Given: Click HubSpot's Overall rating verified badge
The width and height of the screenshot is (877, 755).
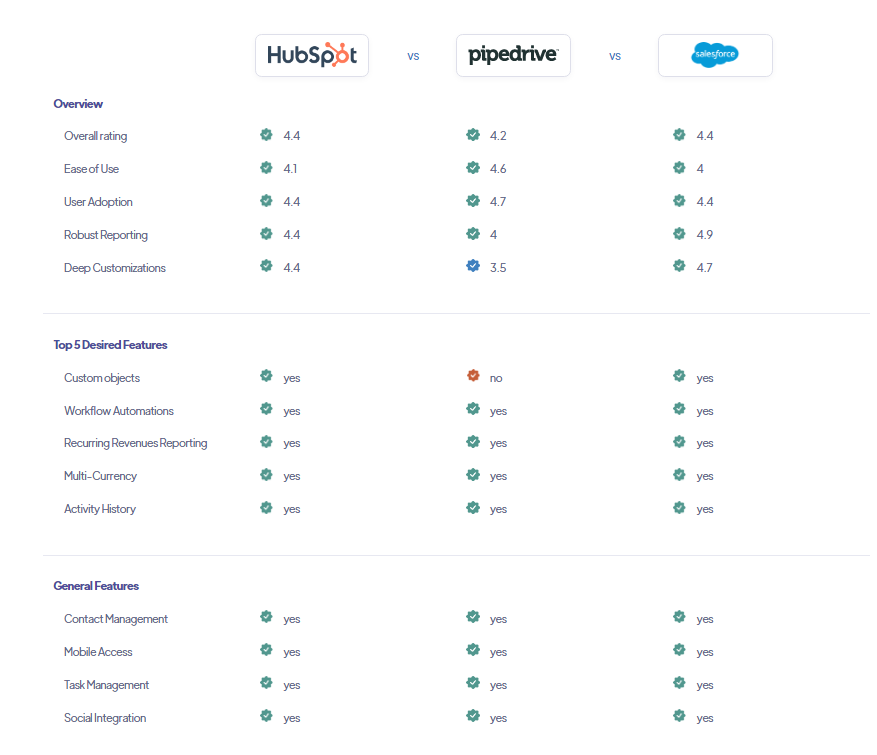Looking at the screenshot, I should (x=266, y=134).
